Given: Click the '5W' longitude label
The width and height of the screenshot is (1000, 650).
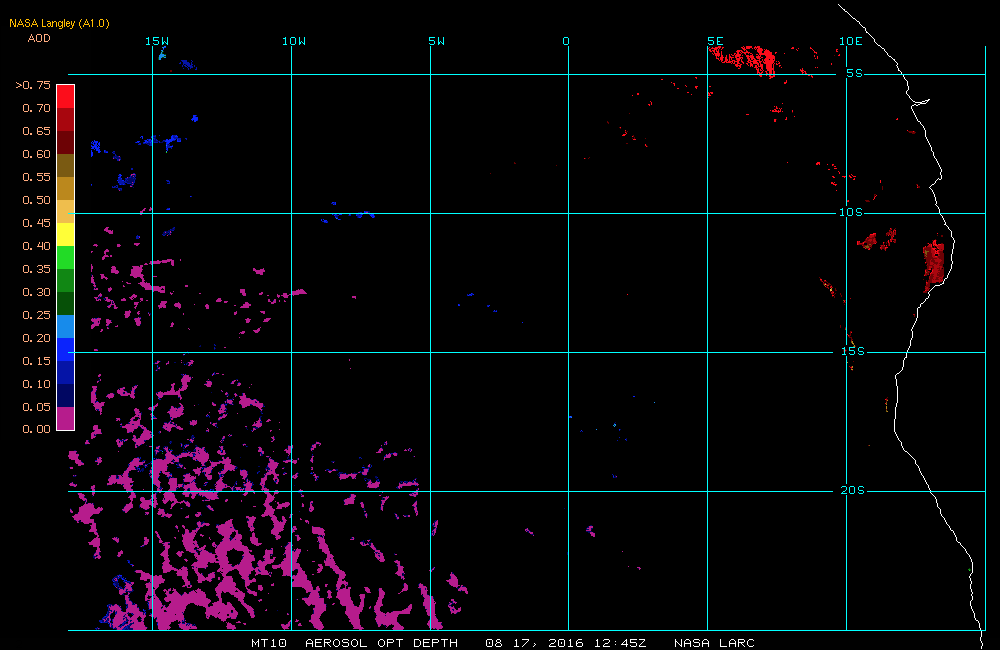Looking at the screenshot, I should (x=437, y=41).
